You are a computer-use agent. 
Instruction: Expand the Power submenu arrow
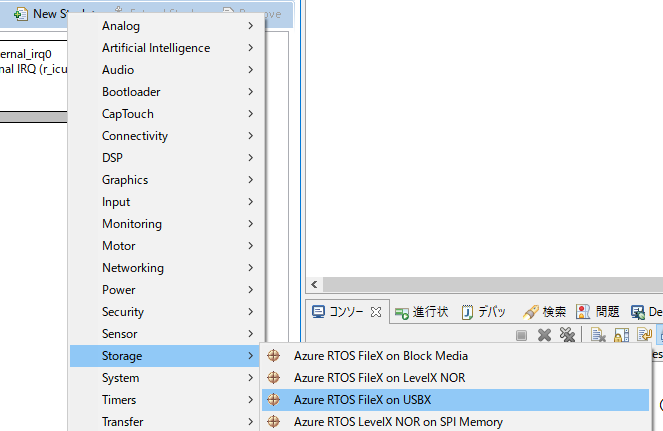point(251,290)
